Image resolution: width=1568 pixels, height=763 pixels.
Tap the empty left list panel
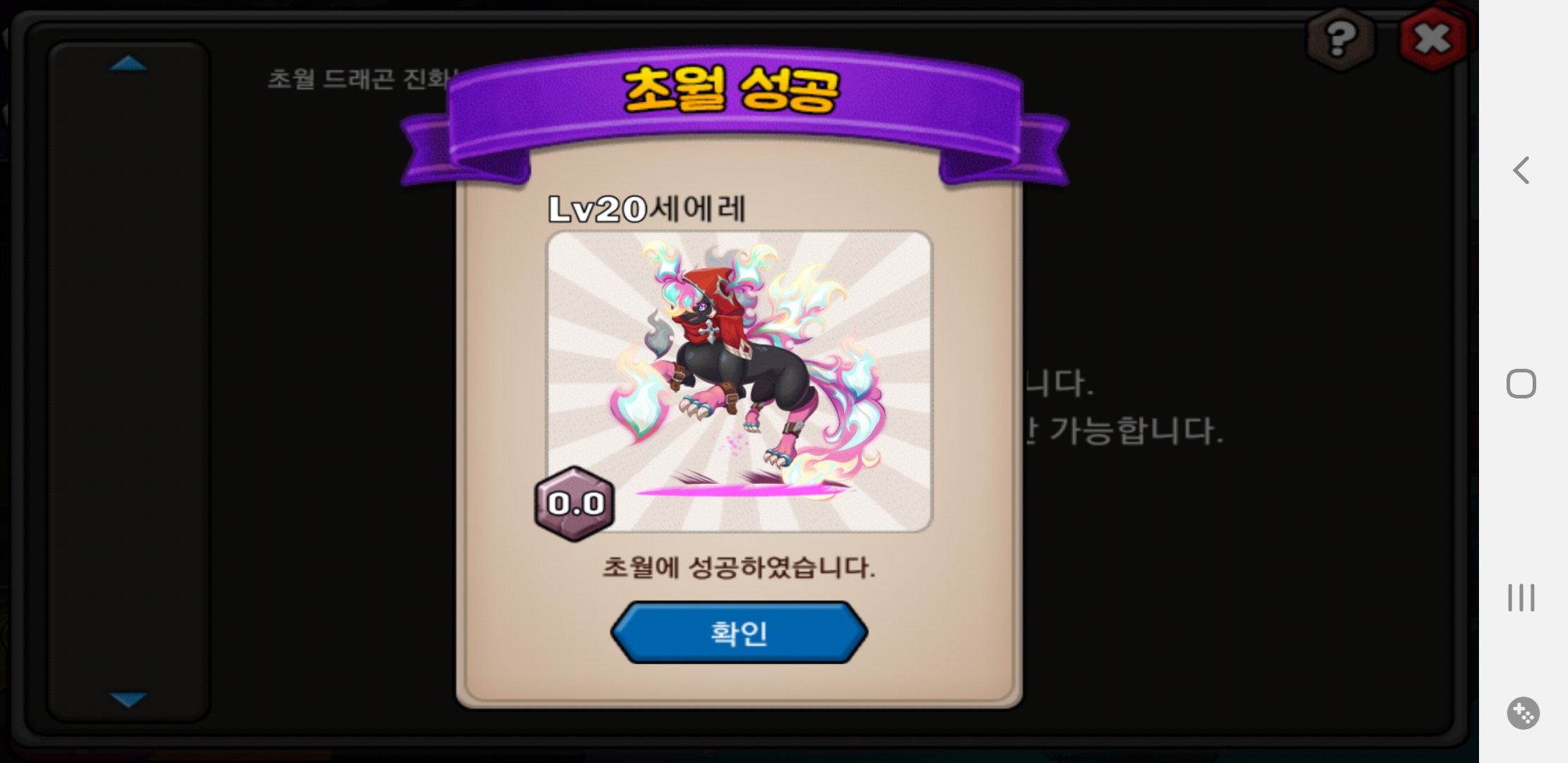tap(129, 381)
